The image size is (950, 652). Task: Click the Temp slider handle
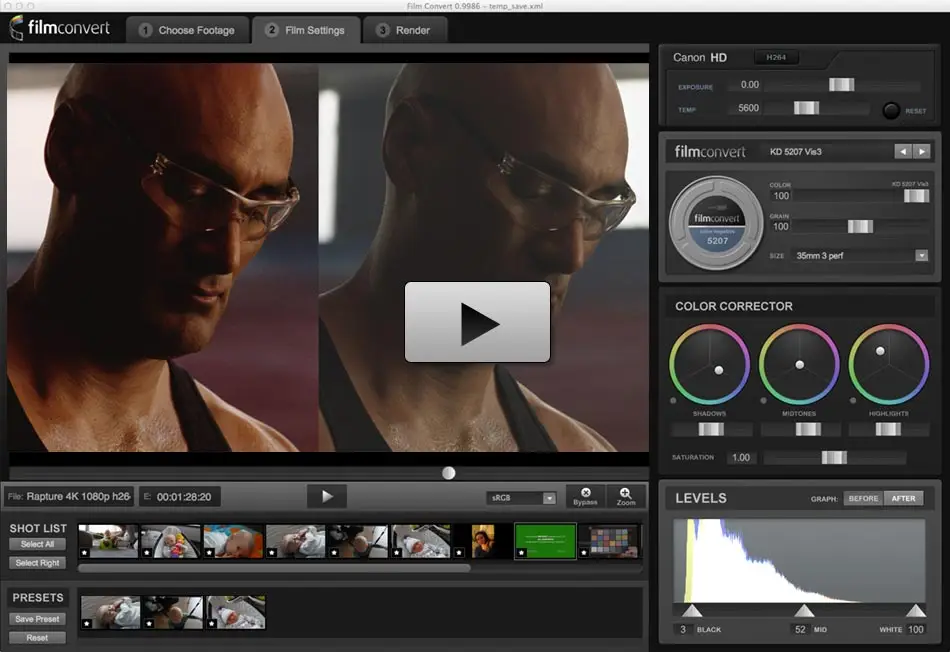[x=806, y=108]
